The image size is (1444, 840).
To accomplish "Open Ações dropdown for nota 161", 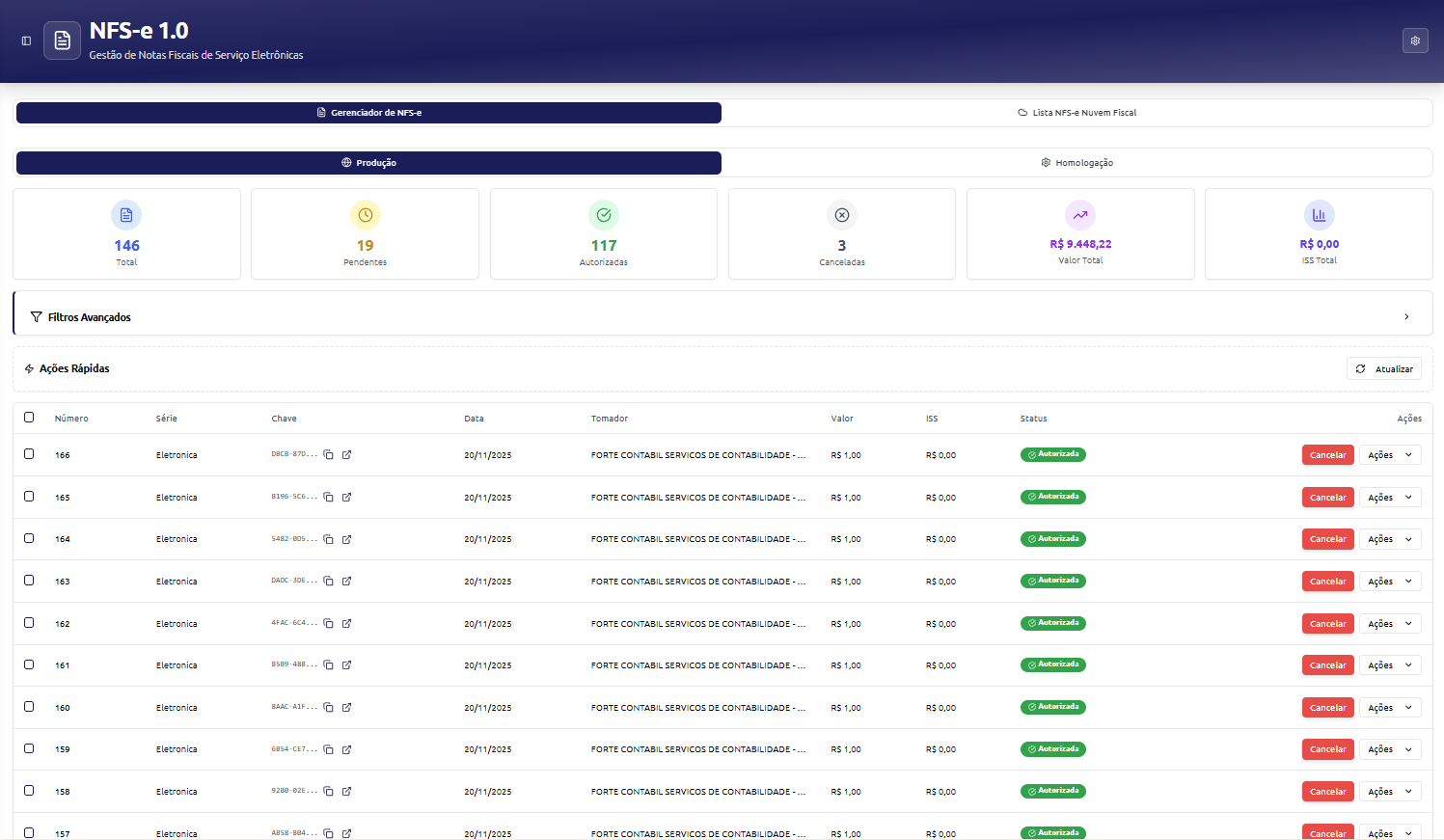I will pyautogui.click(x=1390, y=665).
